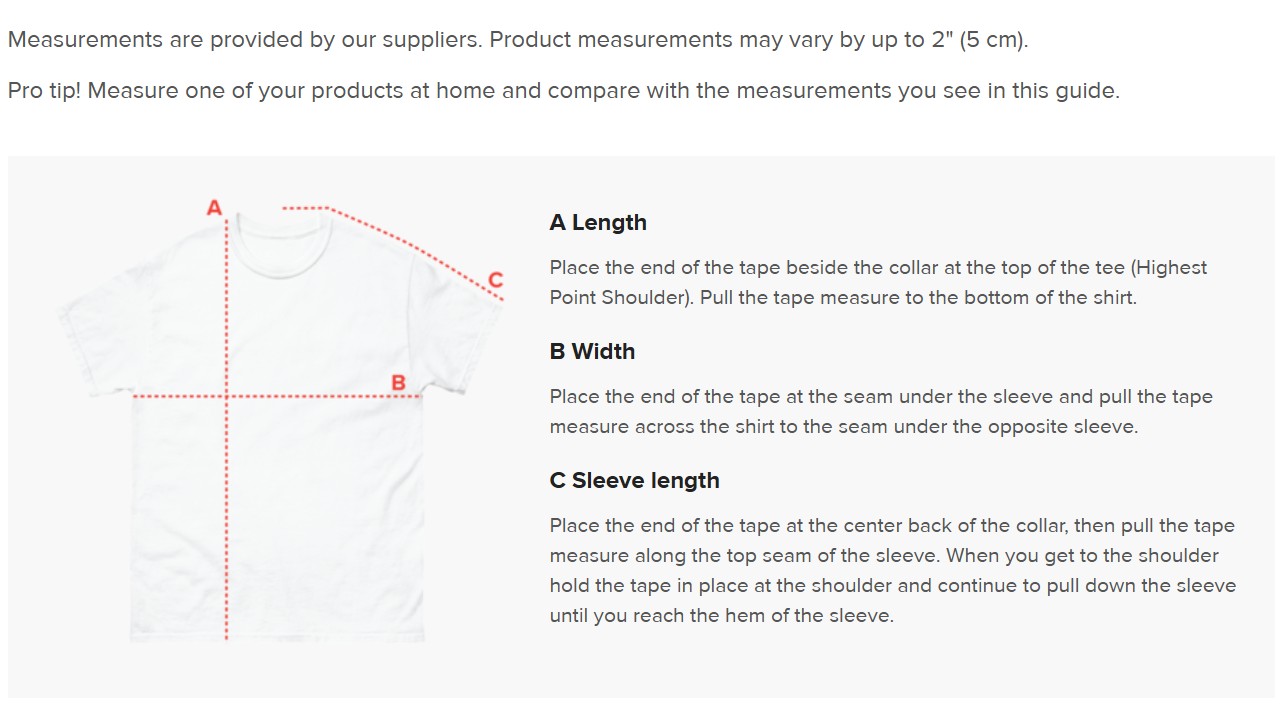The image size is (1282, 705).
Task: Click the red letter B marker on diagram
Action: pos(398,382)
